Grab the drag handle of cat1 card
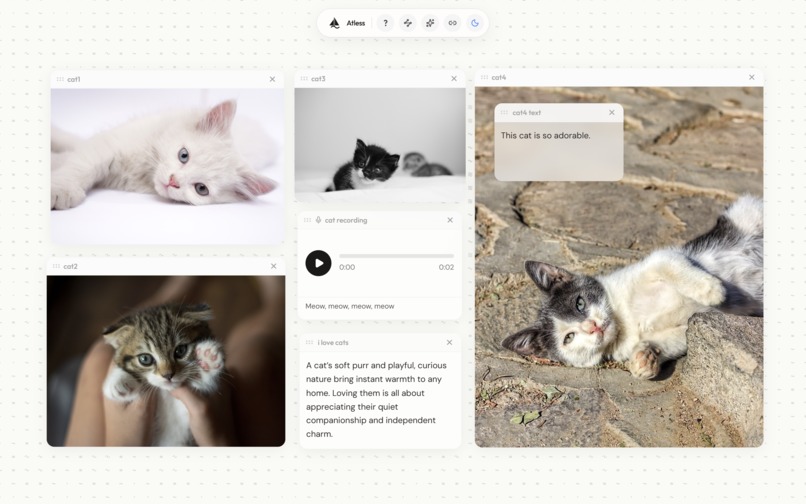 pyautogui.click(x=60, y=79)
